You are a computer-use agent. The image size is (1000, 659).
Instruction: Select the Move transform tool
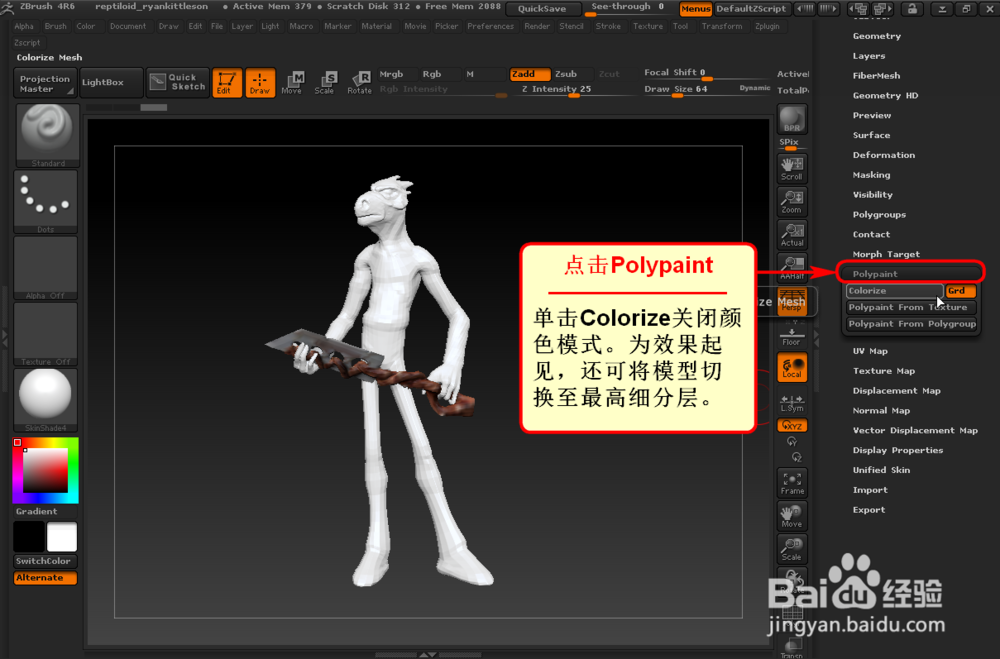pyautogui.click(x=292, y=83)
